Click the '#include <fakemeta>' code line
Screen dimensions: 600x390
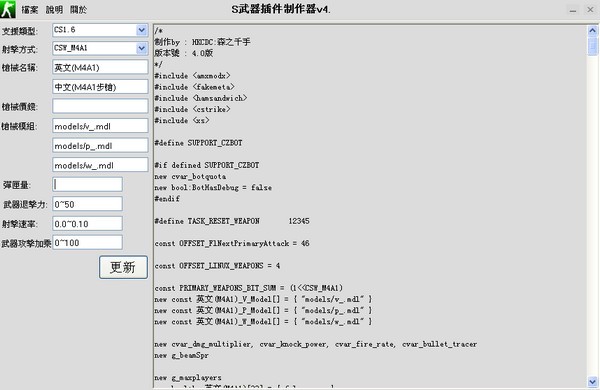194,87
